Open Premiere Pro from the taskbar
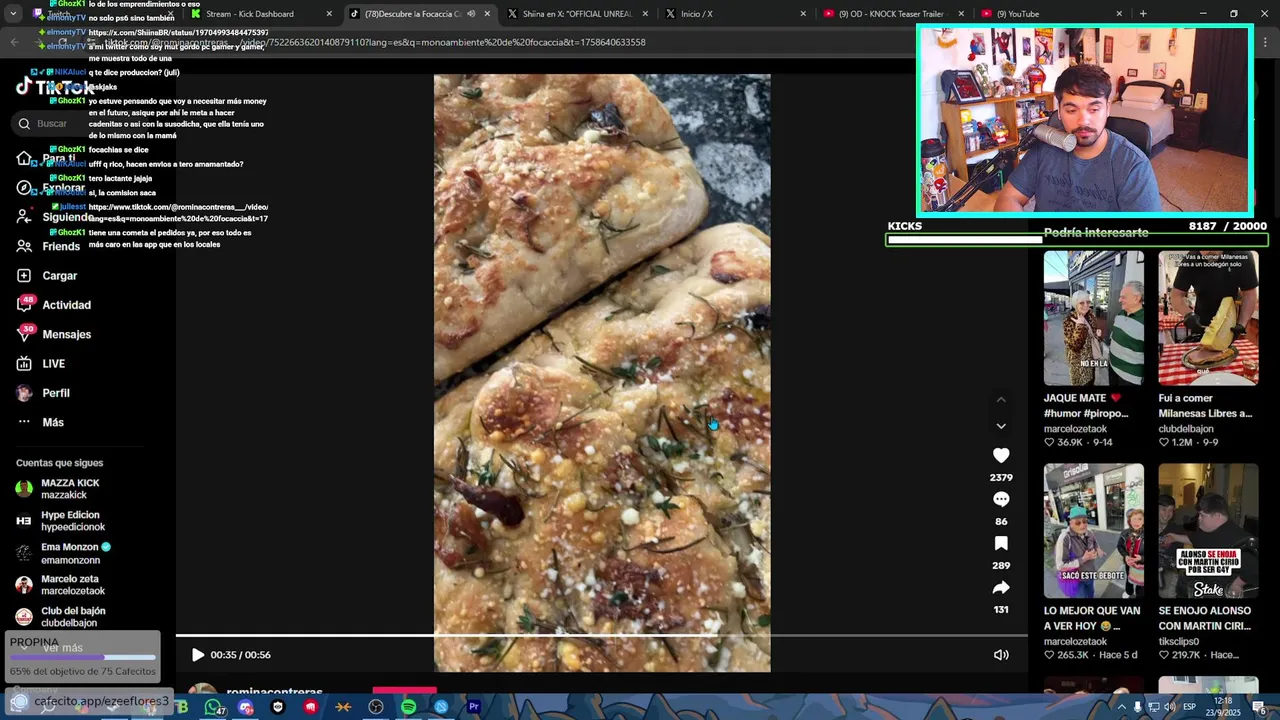 pyautogui.click(x=473, y=707)
